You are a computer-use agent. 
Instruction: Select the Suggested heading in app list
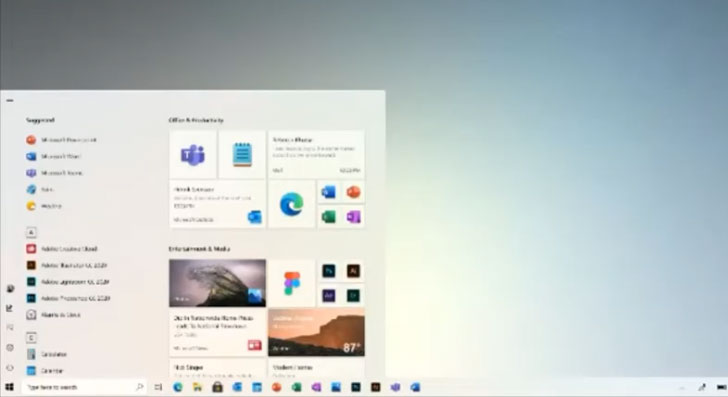coord(40,120)
